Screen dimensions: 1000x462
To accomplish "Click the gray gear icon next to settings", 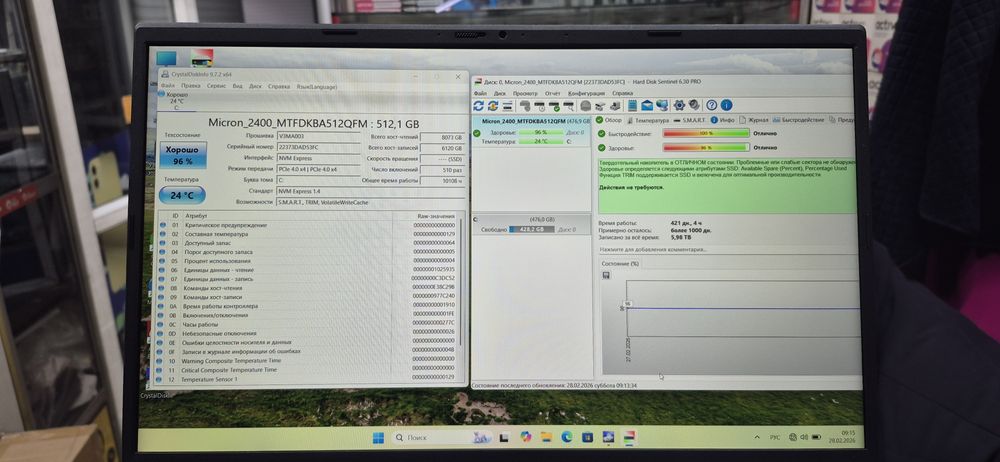I will (x=694, y=105).
